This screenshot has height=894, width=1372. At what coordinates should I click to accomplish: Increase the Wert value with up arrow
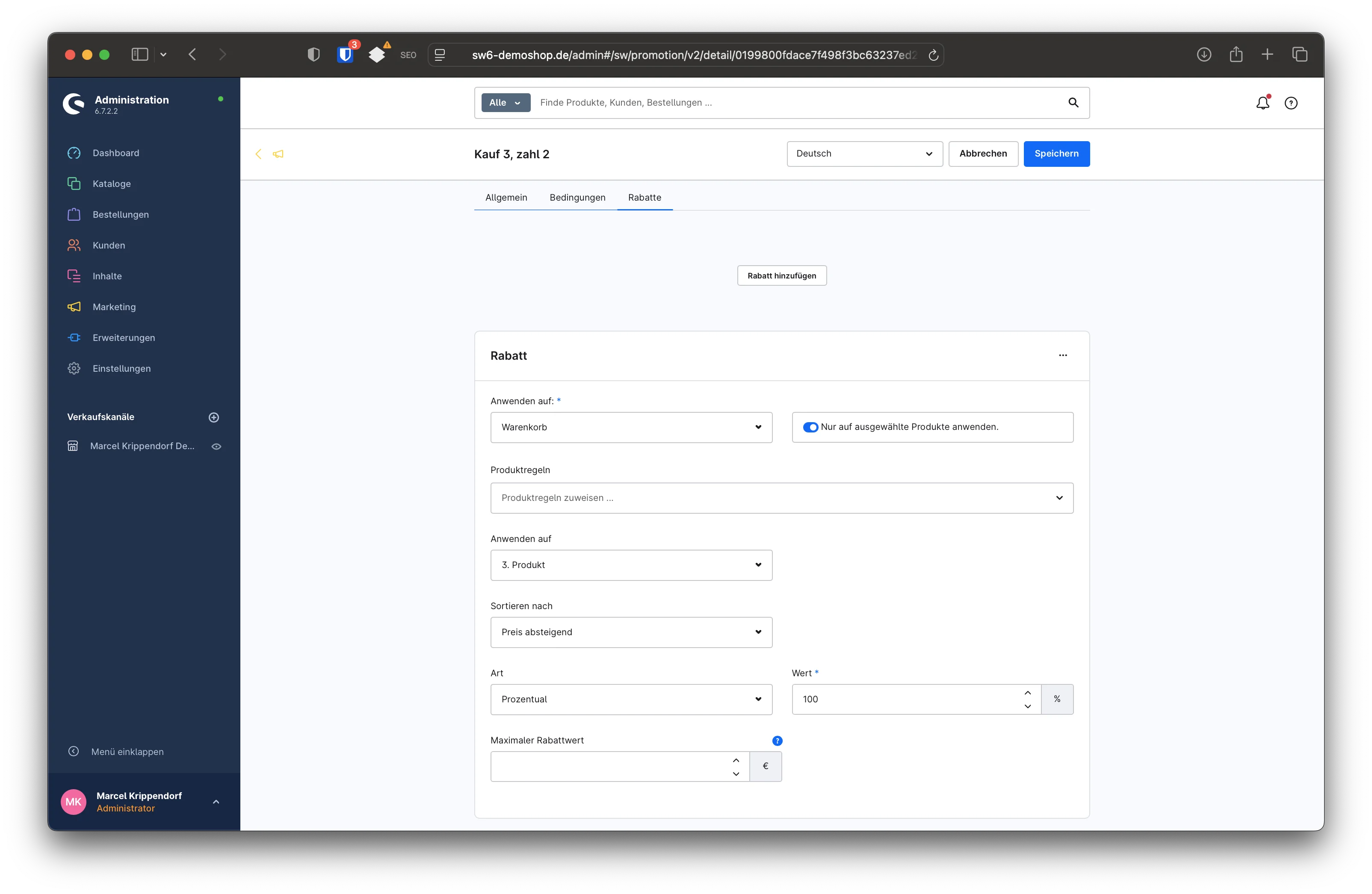(1027, 693)
